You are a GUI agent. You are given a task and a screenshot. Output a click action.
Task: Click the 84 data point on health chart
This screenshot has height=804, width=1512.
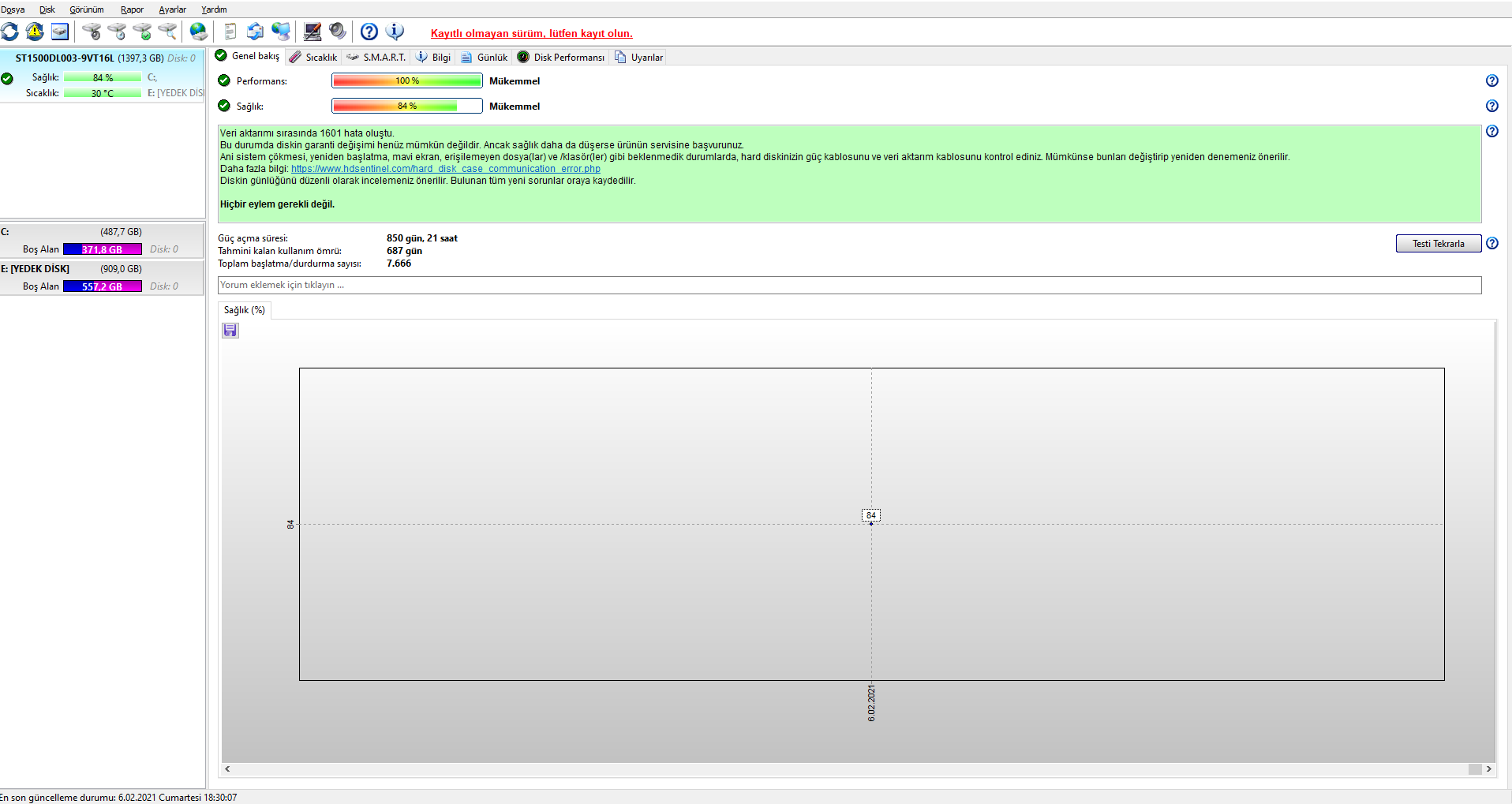click(871, 524)
